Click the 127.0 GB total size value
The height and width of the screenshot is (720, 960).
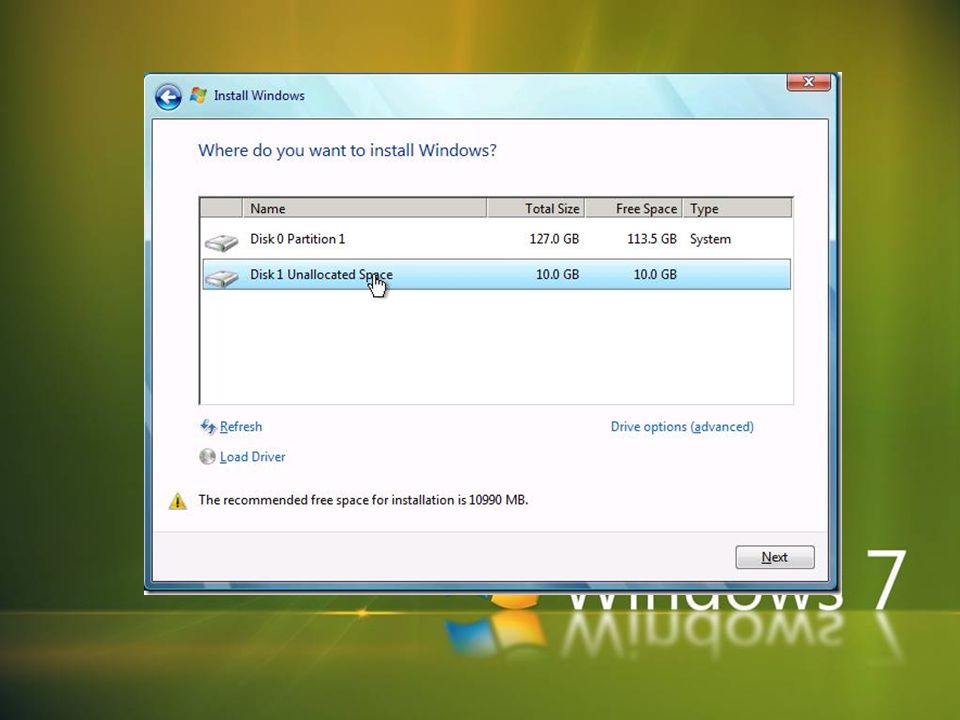click(554, 239)
